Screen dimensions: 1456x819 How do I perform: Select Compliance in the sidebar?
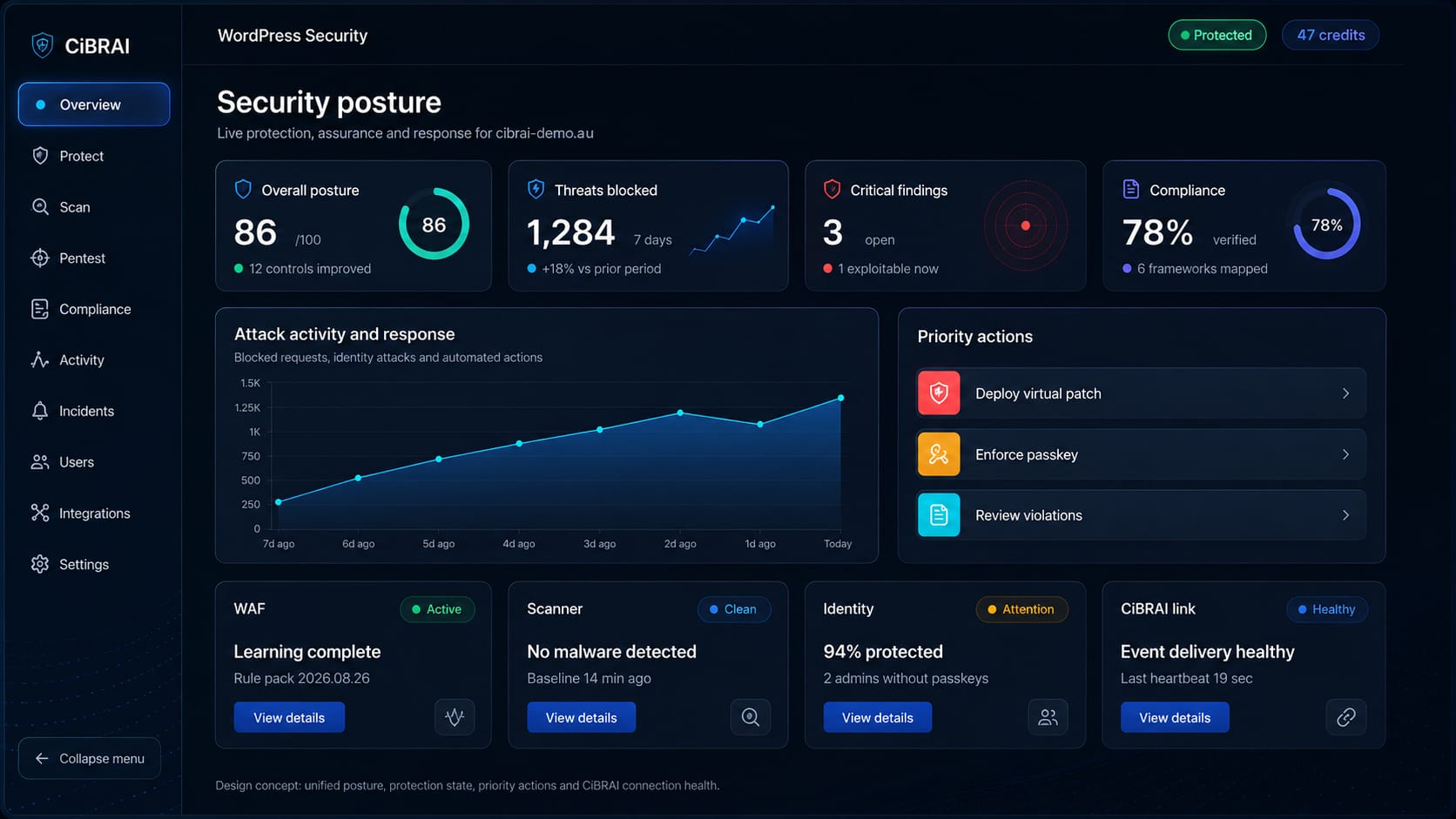(x=95, y=309)
